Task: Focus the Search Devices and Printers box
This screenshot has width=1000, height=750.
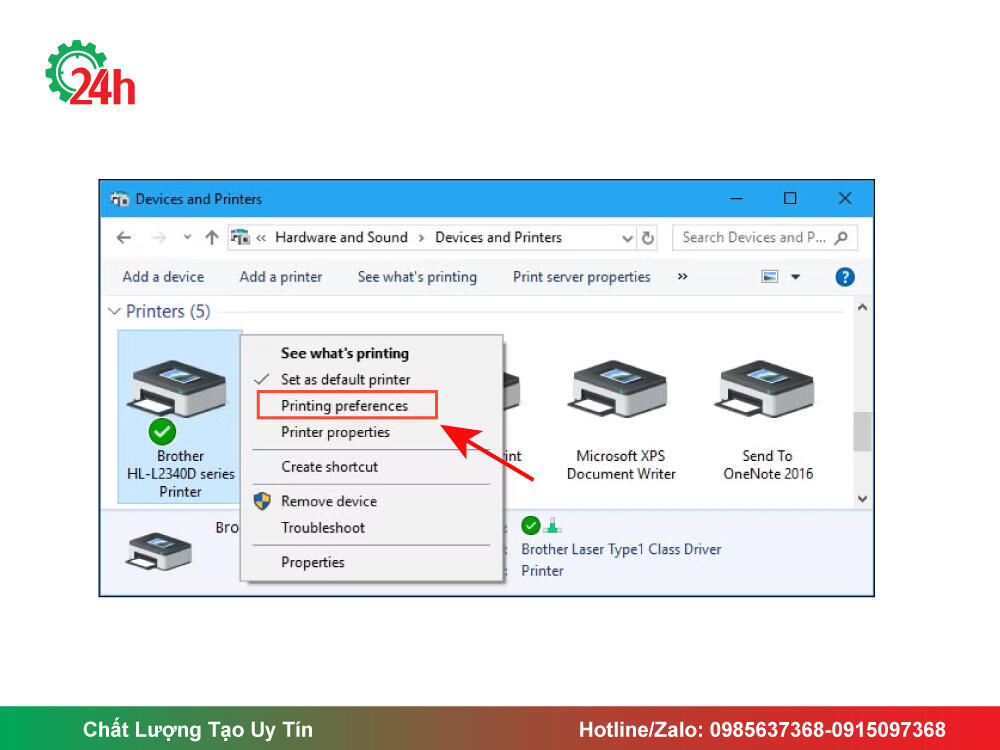Action: pos(765,238)
